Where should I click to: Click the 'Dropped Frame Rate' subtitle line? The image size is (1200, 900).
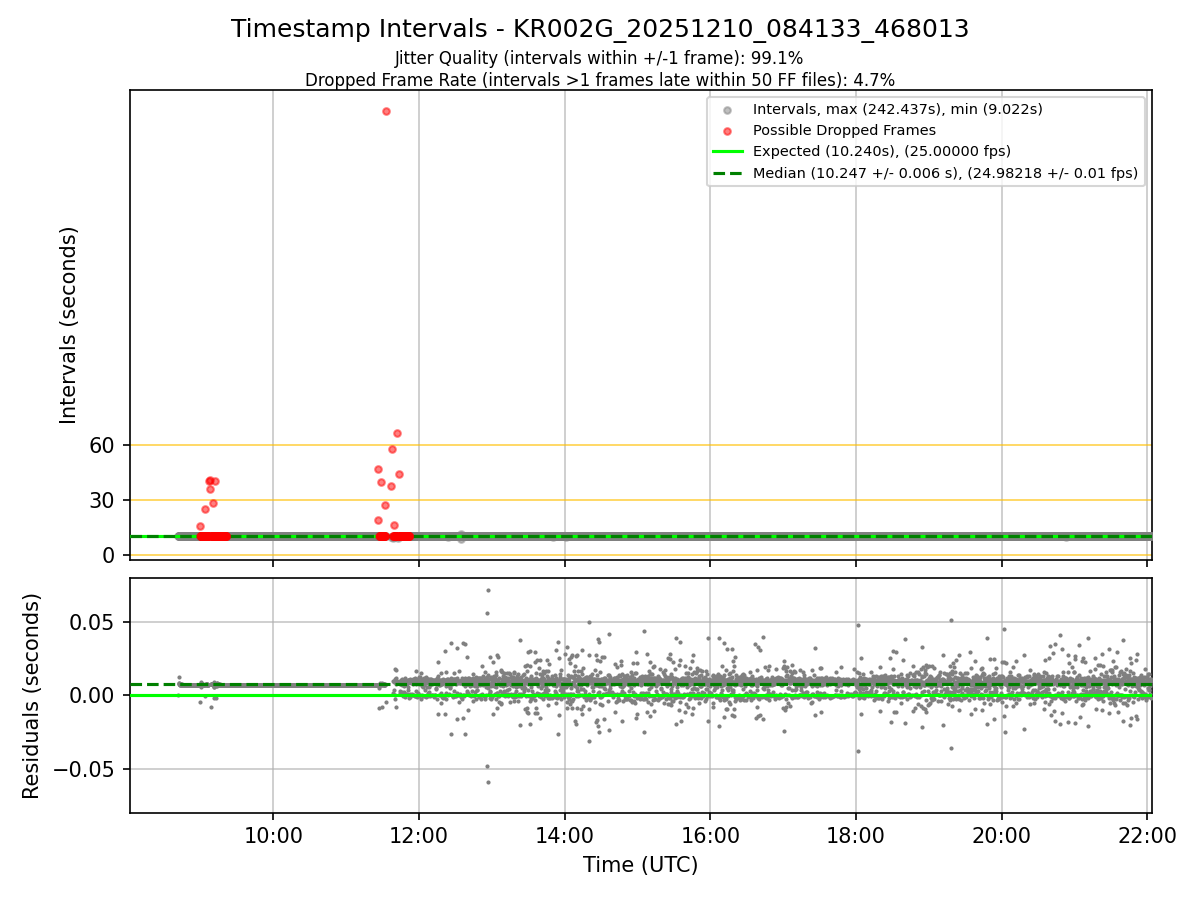pyautogui.click(x=600, y=80)
